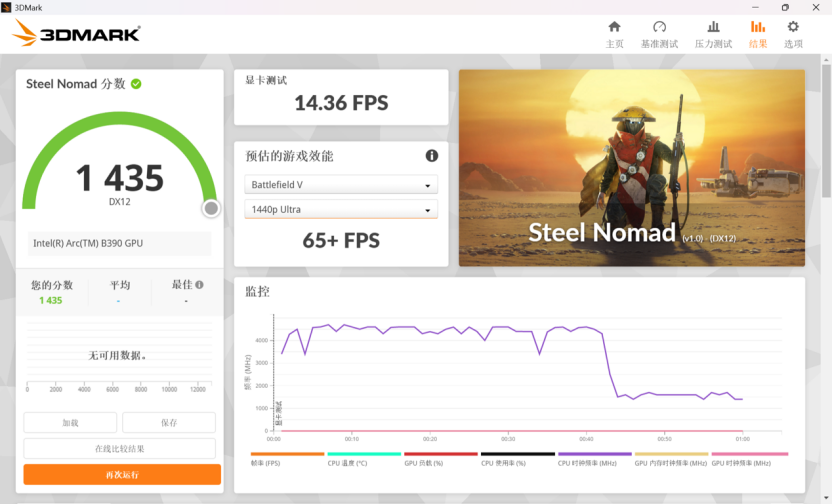The height and width of the screenshot is (504, 832).
Task: Toggle the GPU 负载 legend swatch
Action: 441,454
